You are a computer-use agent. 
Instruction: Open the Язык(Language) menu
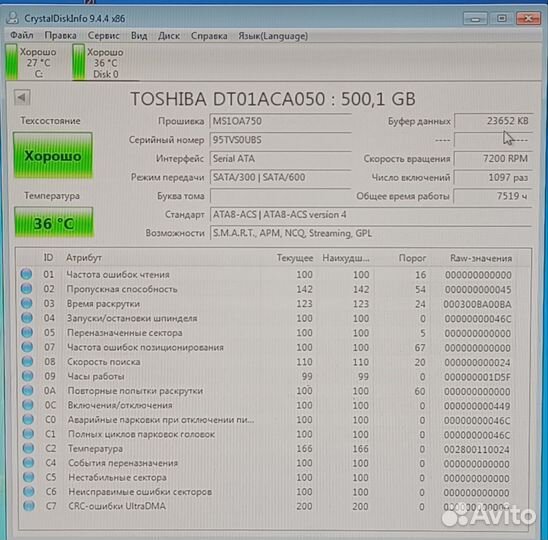273,36
